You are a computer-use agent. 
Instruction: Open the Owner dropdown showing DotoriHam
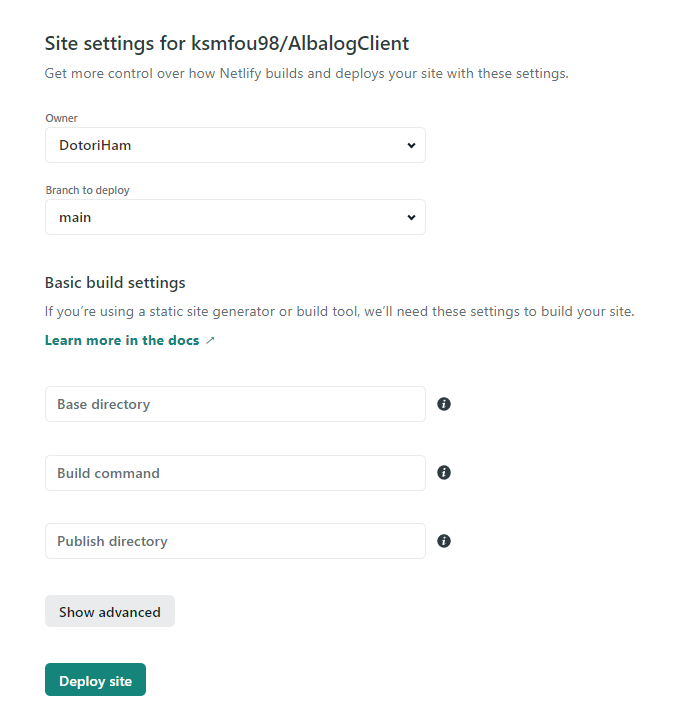coord(235,145)
